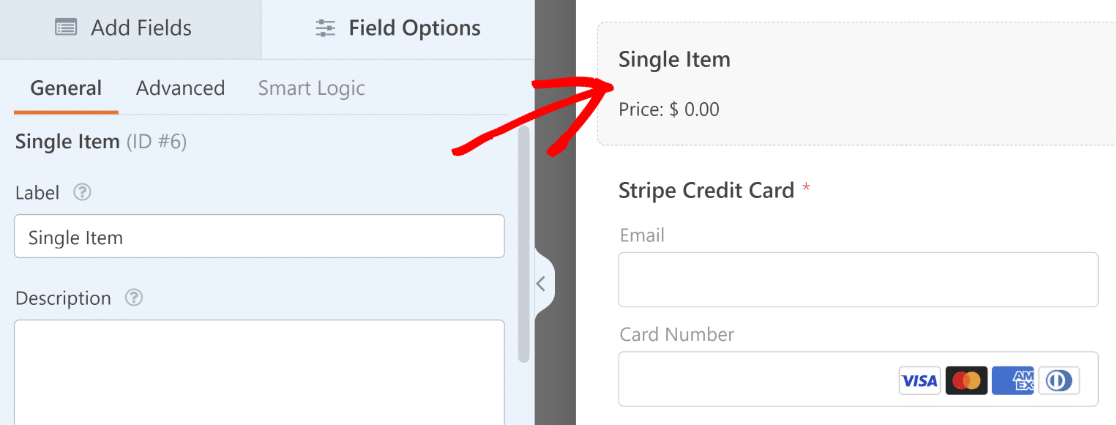
Task: Switch to the General sub-tab
Action: coord(66,88)
